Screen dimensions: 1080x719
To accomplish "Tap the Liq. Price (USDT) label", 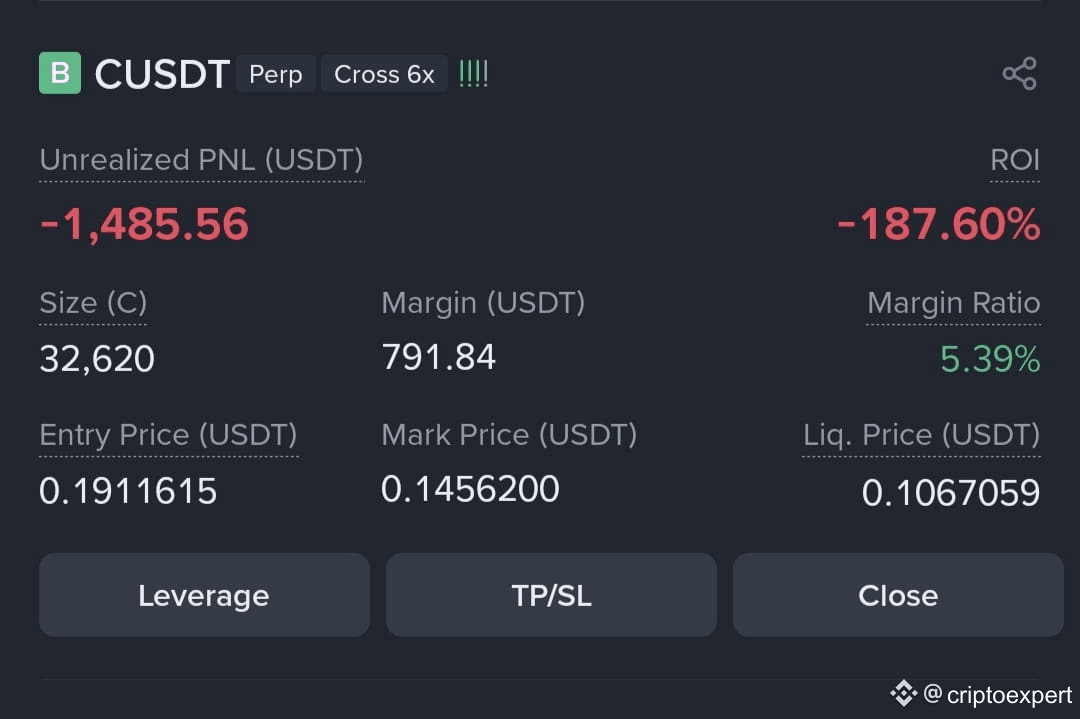I will tap(922, 435).
